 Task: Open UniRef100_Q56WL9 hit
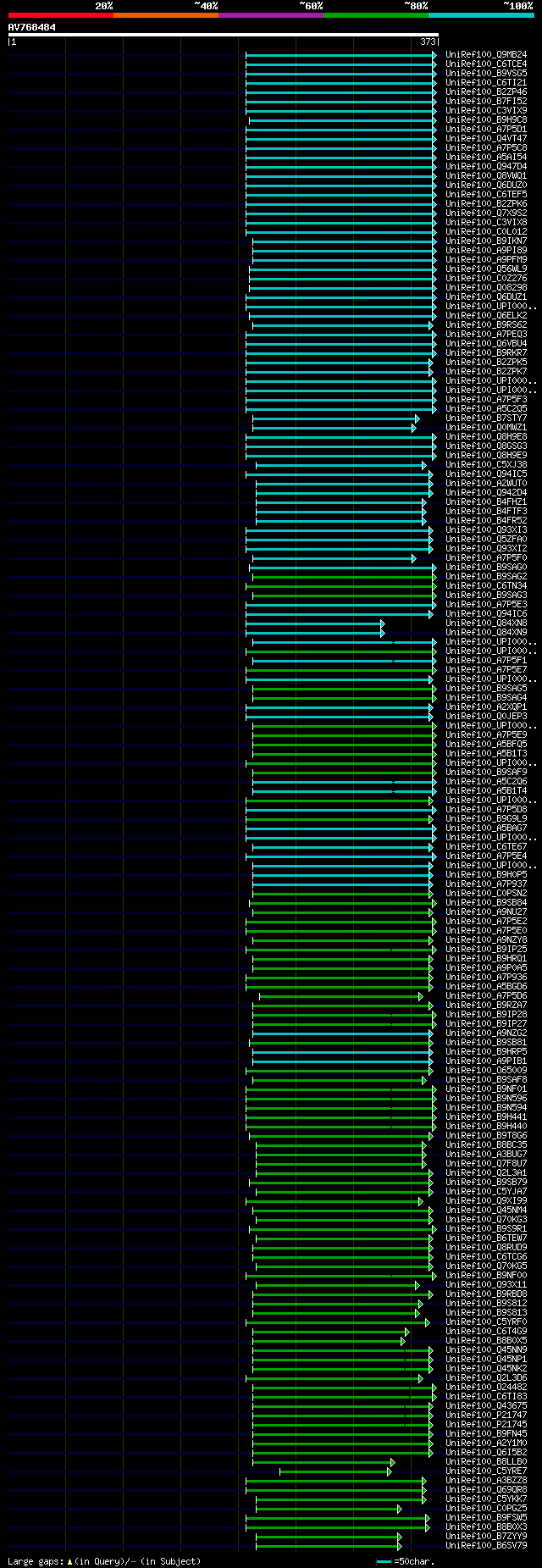(486, 269)
